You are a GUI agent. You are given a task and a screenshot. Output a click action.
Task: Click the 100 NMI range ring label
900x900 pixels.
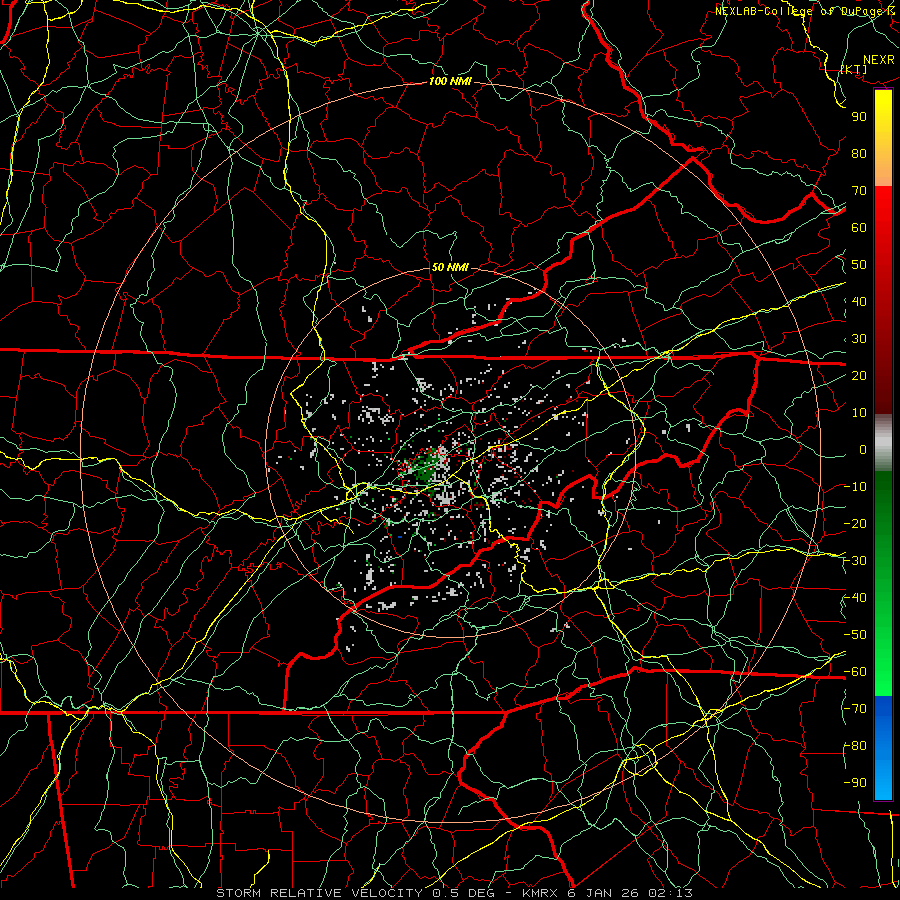click(450, 82)
